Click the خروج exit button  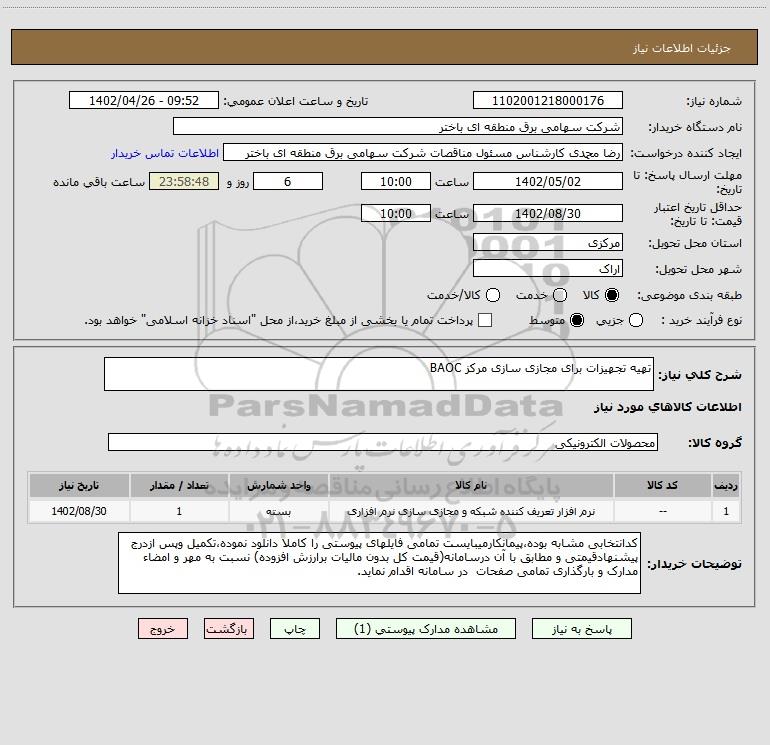point(163,629)
